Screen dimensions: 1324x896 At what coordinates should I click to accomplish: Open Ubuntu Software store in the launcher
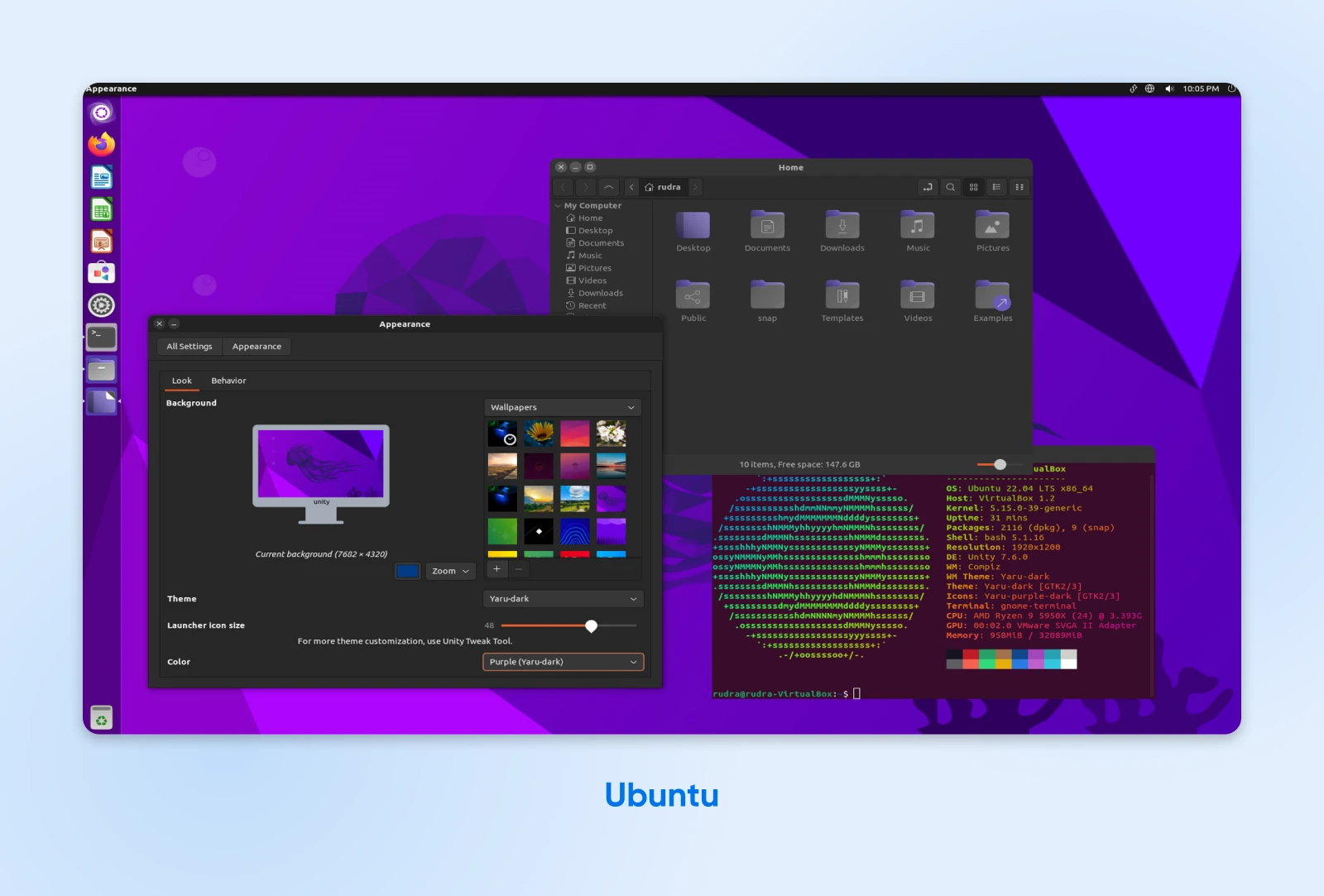click(x=102, y=273)
